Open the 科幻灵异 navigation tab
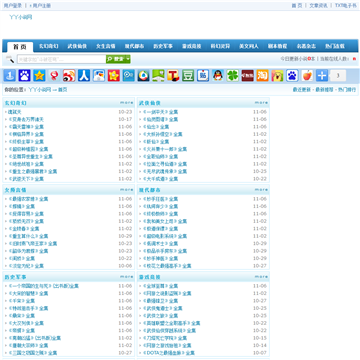 [220, 46]
